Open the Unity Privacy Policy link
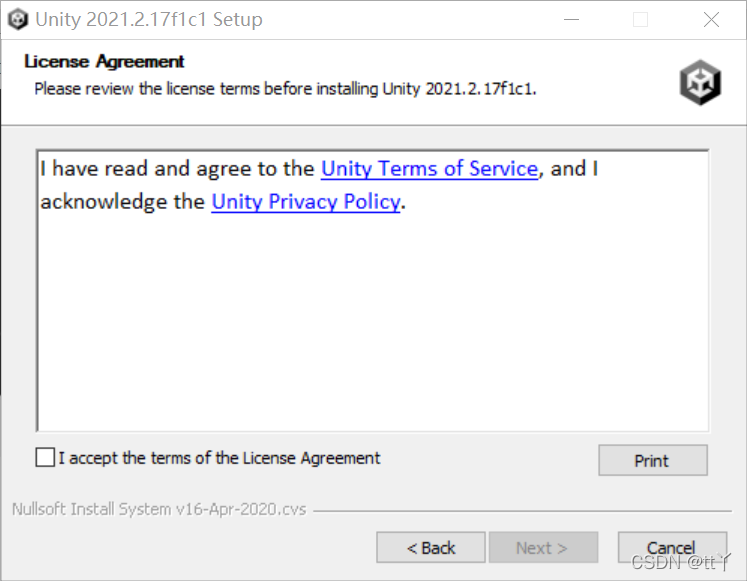This screenshot has width=747, height=581. coord(305,201)
